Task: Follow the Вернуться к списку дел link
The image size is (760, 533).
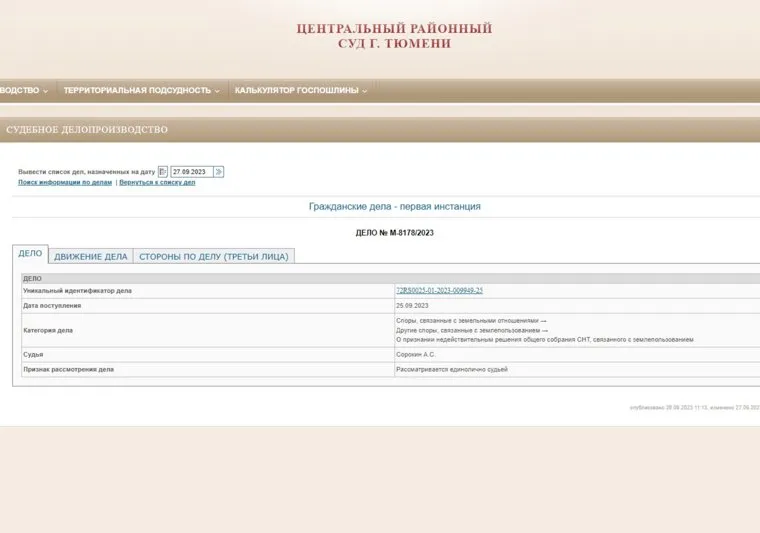Action: [x=157, y=183]
